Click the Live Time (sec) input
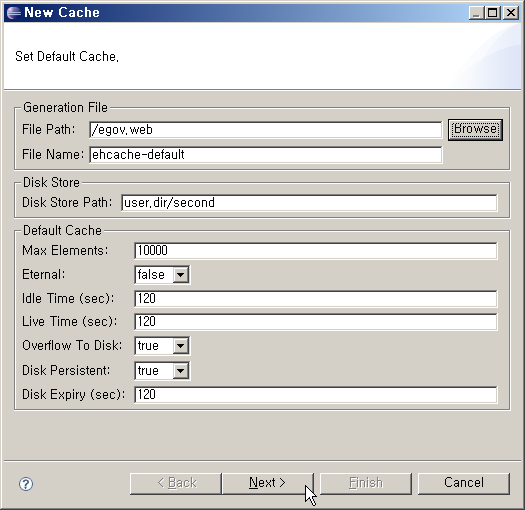Image resolution: width=525 pixels, height=510 pixels. pyautogui.click(x=316, y=322)
